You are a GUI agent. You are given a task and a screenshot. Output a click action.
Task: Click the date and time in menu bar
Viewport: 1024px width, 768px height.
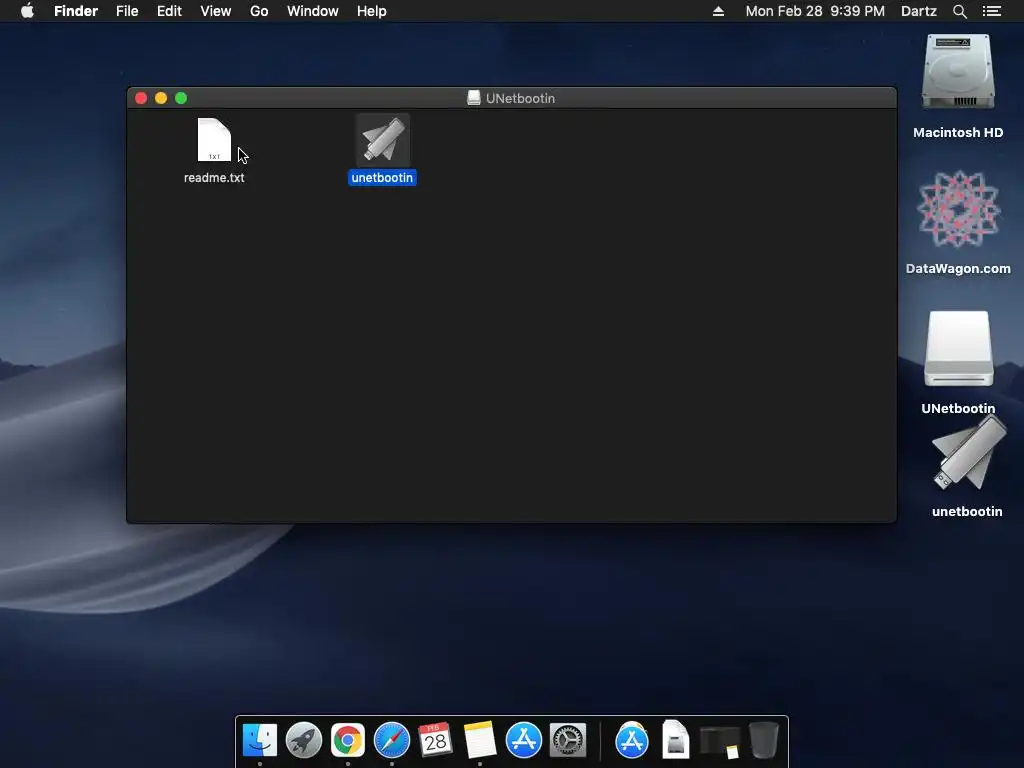coord(815,11)
